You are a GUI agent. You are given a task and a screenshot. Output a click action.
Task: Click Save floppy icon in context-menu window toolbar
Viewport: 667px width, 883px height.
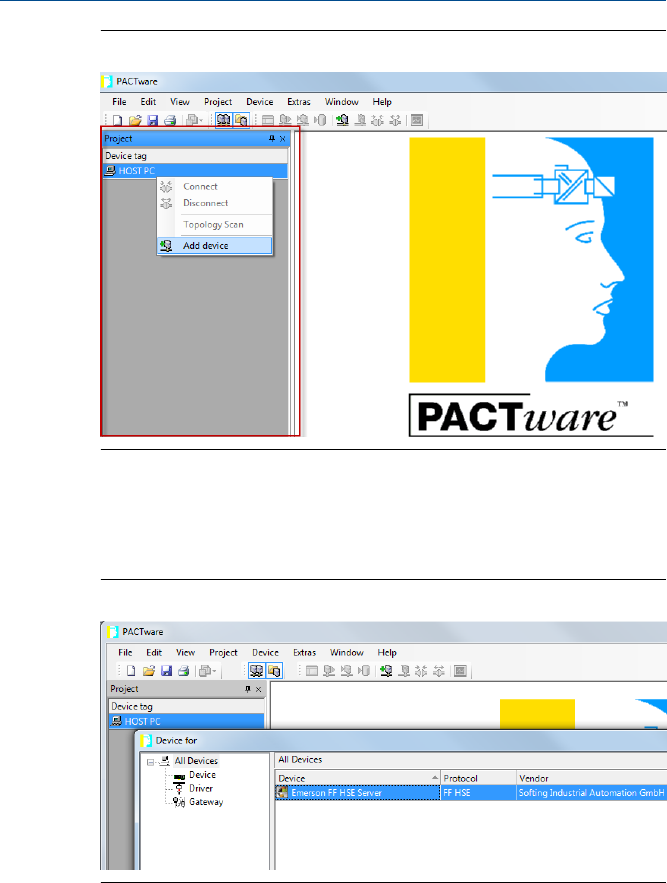coord(152,120)
